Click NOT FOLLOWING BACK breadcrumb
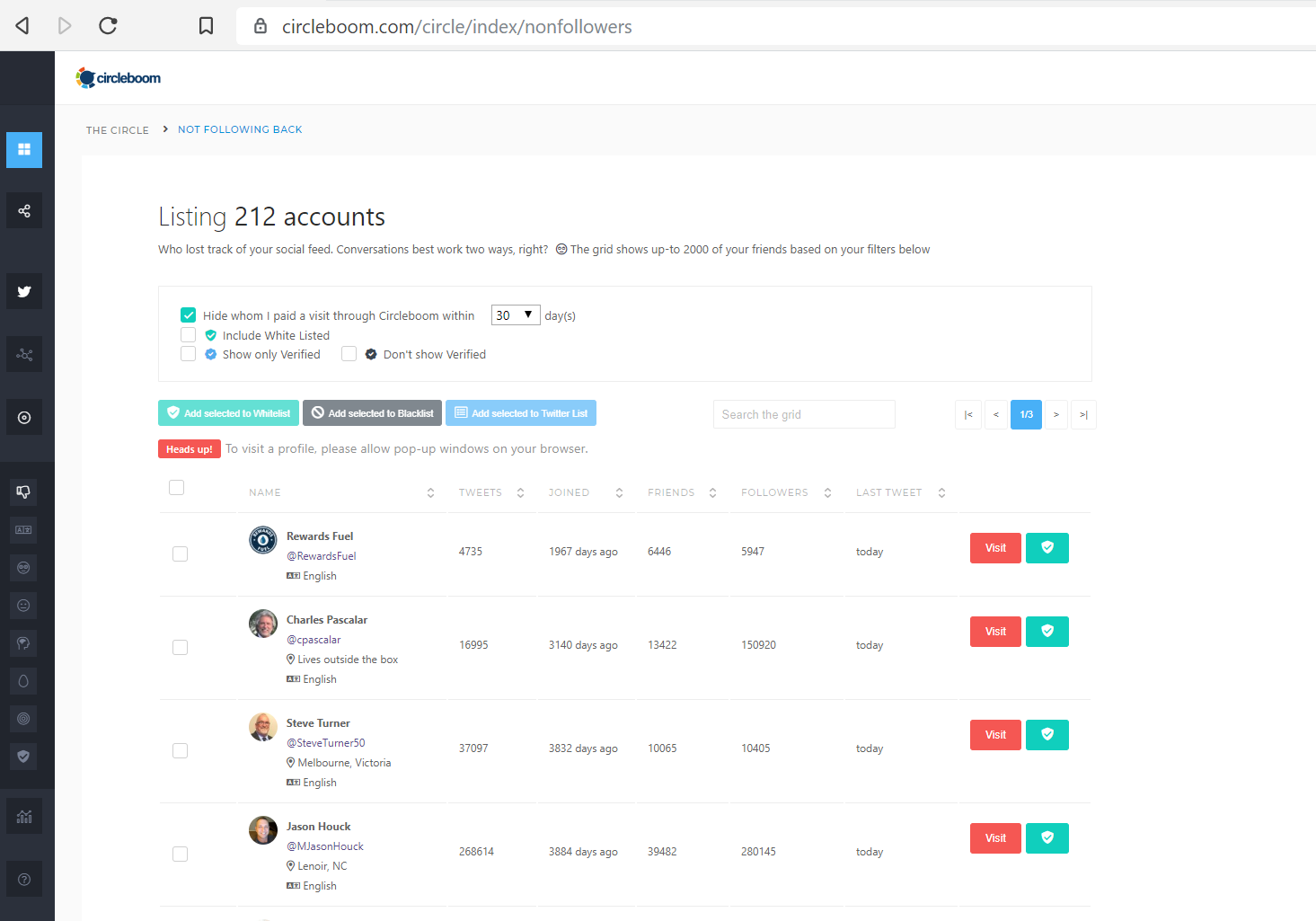The image size is (1316, 921). [x=240, y=129]
